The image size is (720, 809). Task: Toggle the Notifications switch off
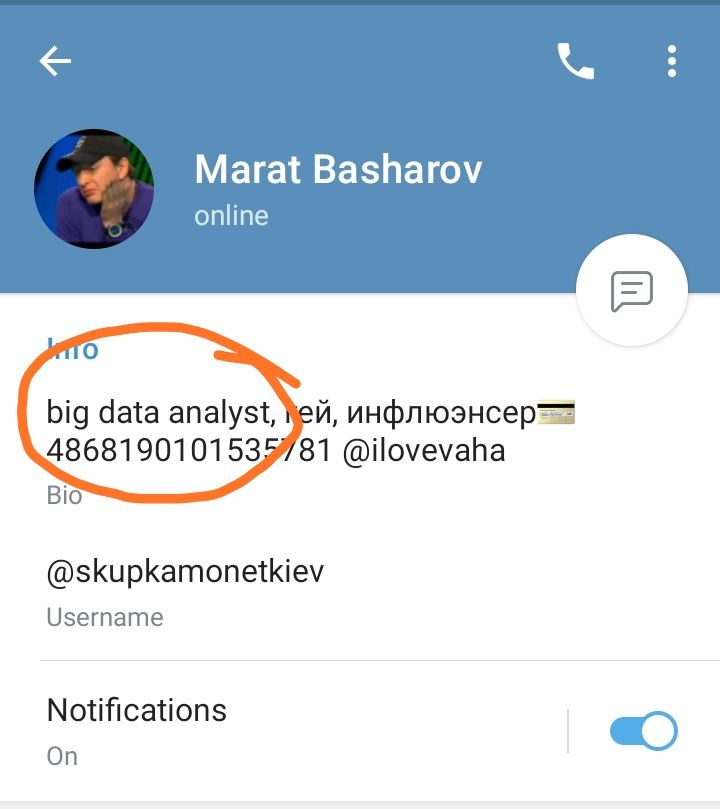[x=643, y=731]
